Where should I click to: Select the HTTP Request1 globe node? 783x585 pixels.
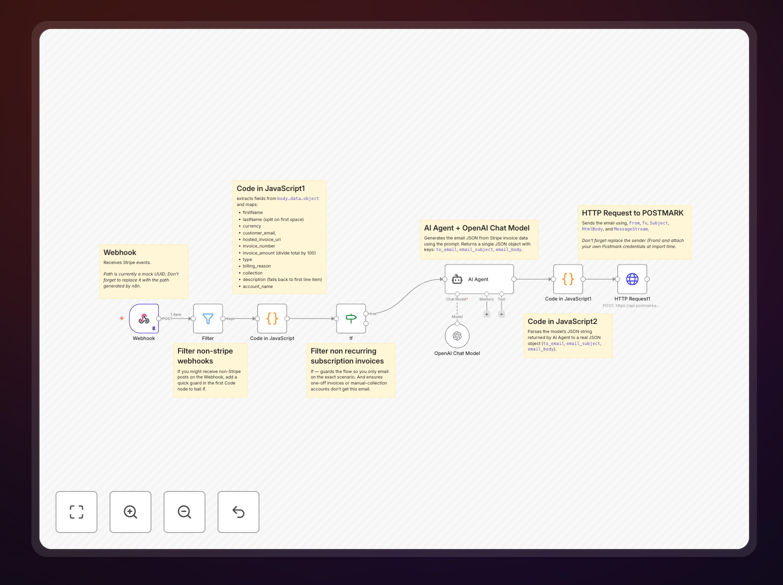(x=632, y=279)
